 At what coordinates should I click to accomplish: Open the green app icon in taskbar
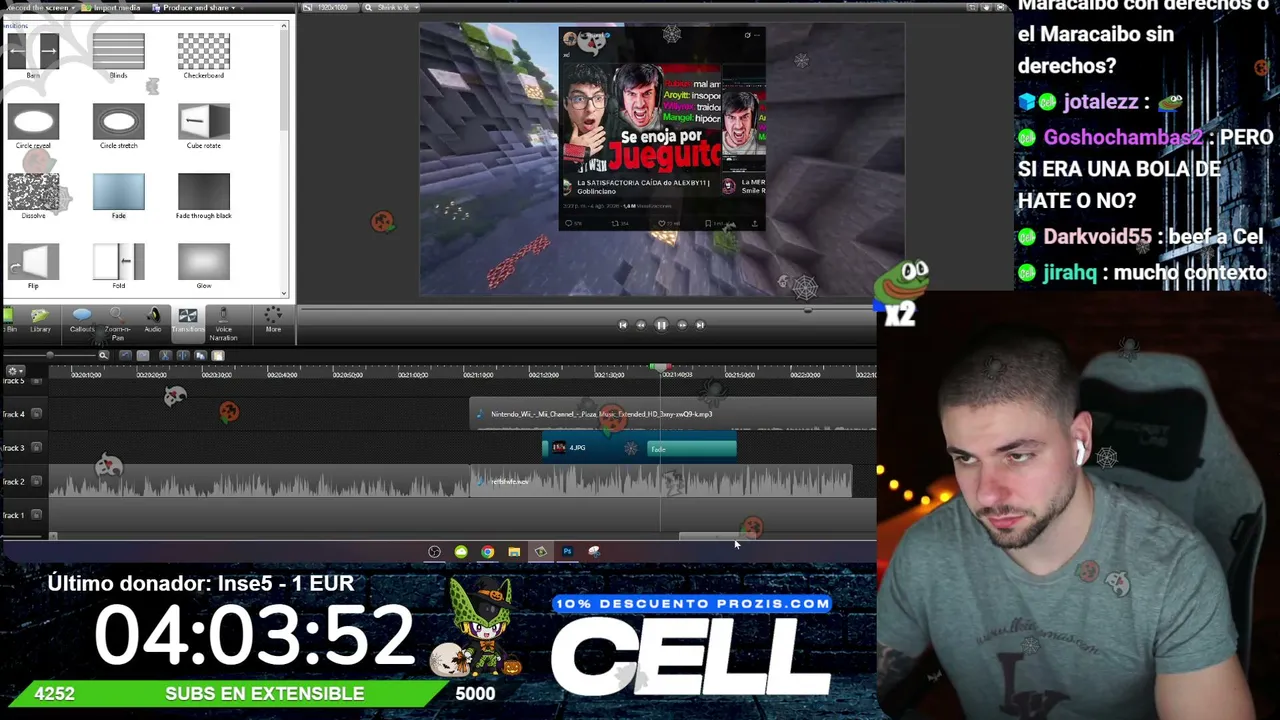point(461,552)
